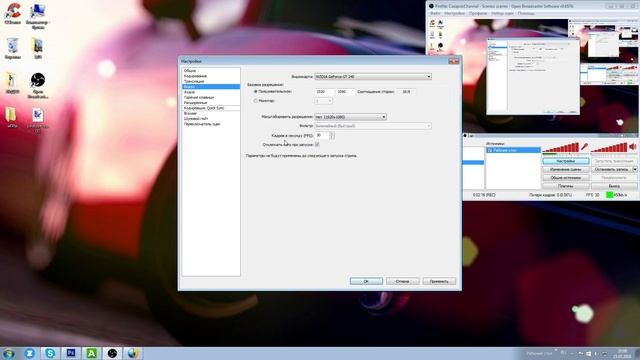Open the File menu in OBS window
This screenshot has height=360, width=640.
pyautogui.click(x=435, y=13)
